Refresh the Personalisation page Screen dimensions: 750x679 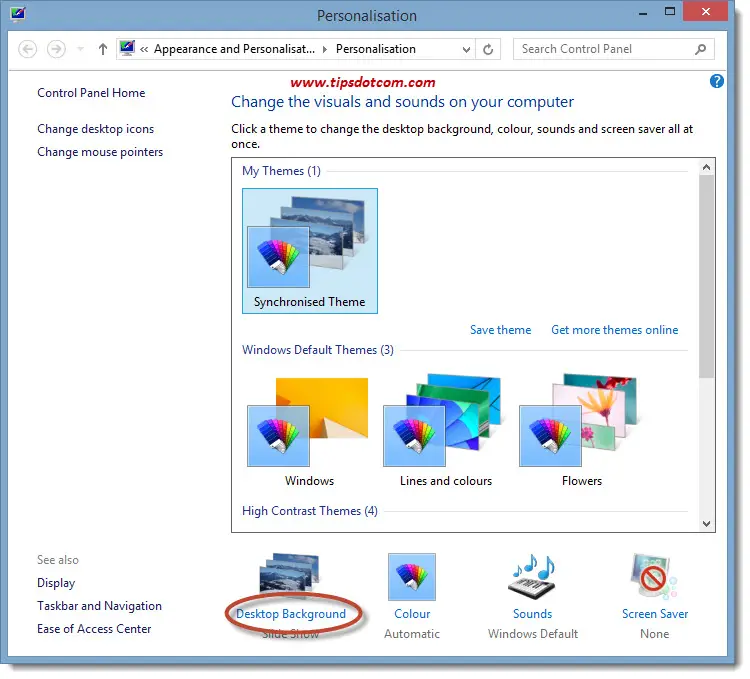[488, 49]
